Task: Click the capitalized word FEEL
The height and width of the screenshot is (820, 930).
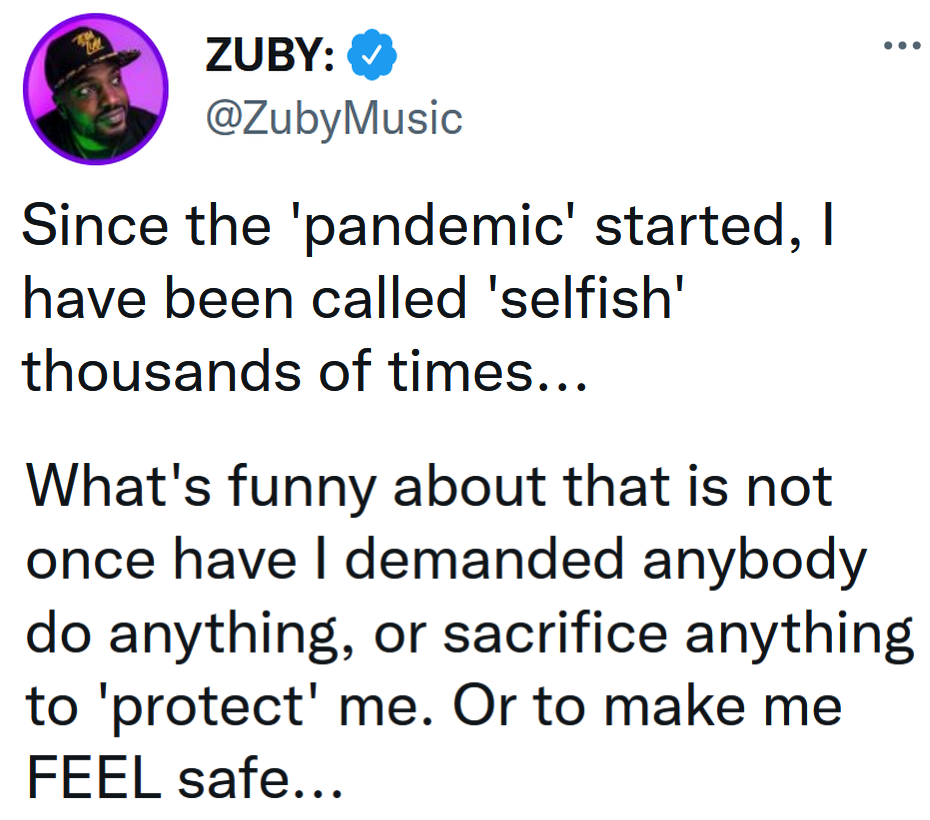Action: [92, 777]
